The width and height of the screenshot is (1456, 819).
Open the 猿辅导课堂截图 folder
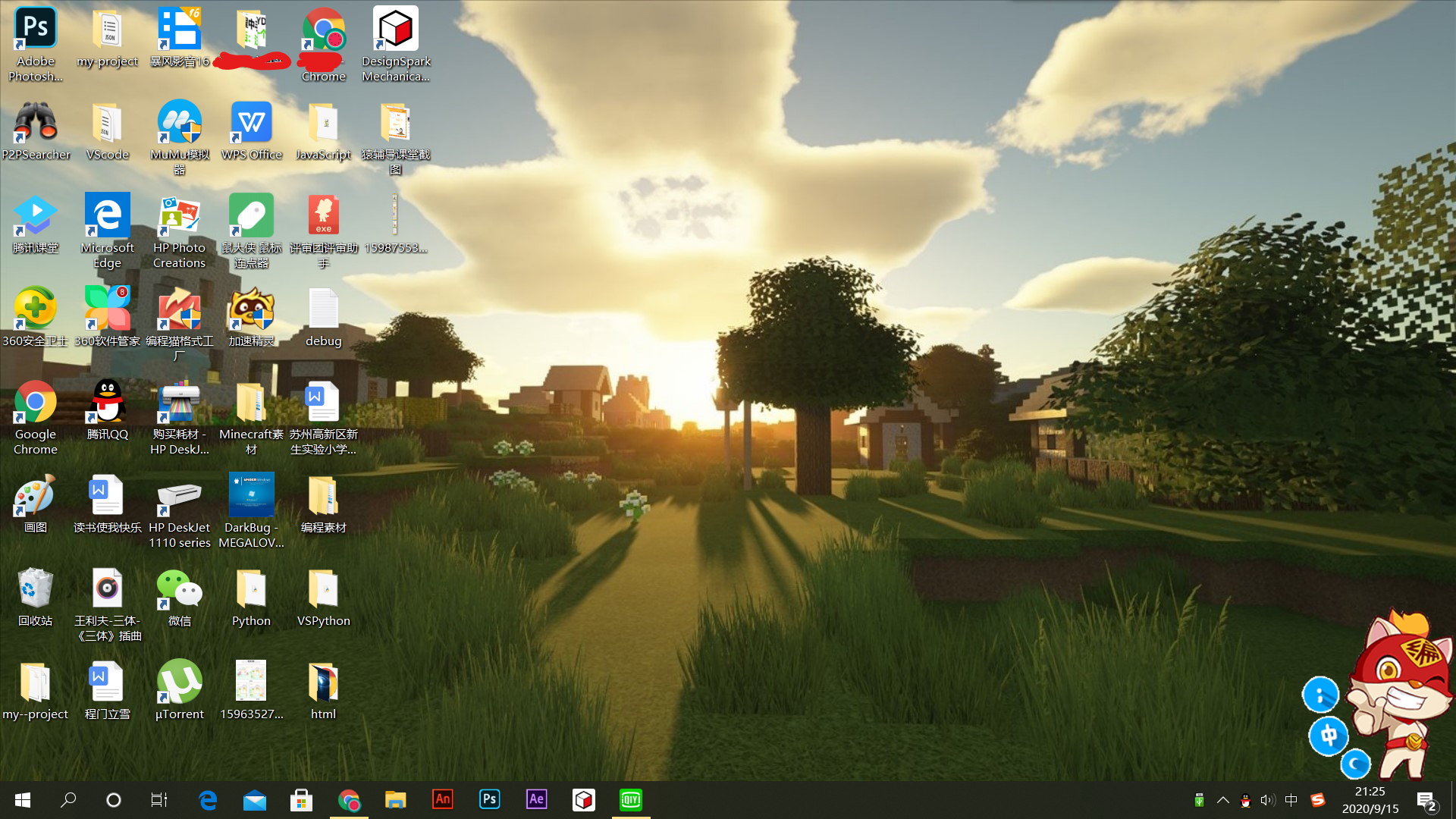coord(396,138)
